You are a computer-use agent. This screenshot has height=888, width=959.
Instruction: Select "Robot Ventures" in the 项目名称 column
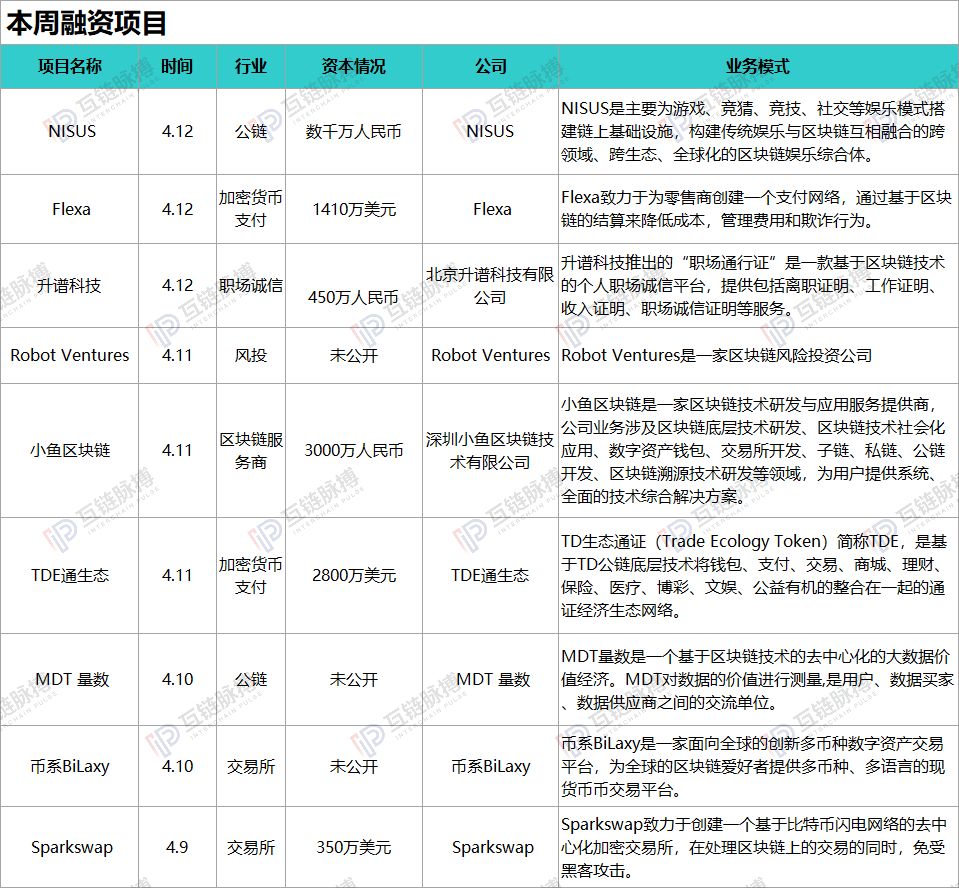point(70,355)
